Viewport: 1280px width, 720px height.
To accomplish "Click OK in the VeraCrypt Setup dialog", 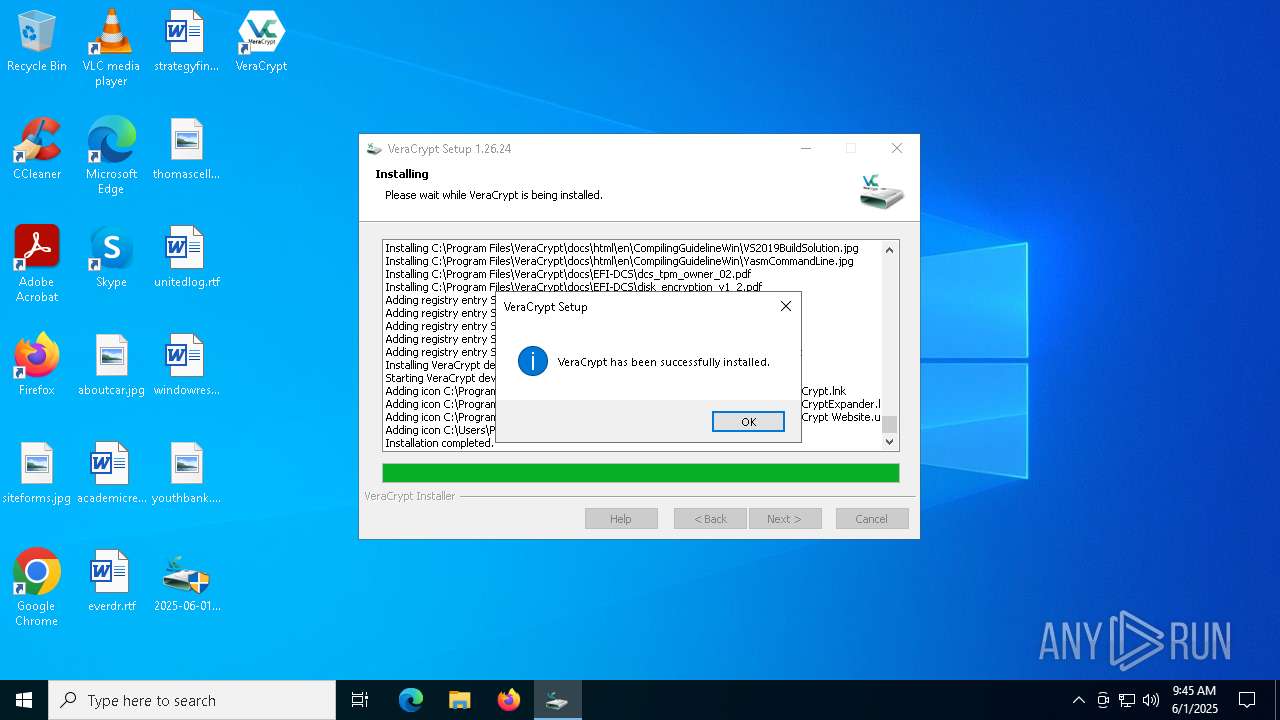I will click(748, 422).
